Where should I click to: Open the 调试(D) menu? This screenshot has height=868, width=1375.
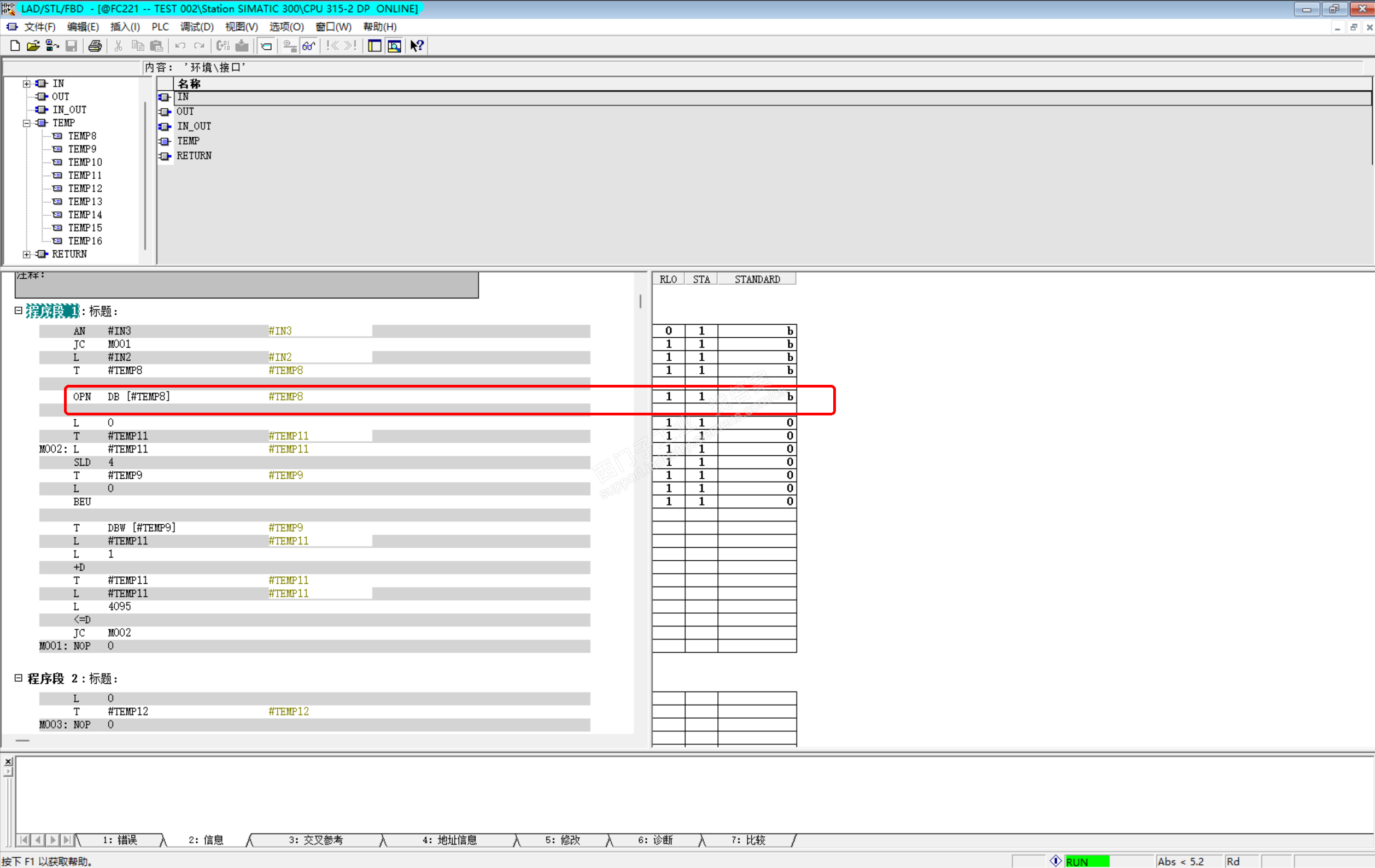pos(196,27)
